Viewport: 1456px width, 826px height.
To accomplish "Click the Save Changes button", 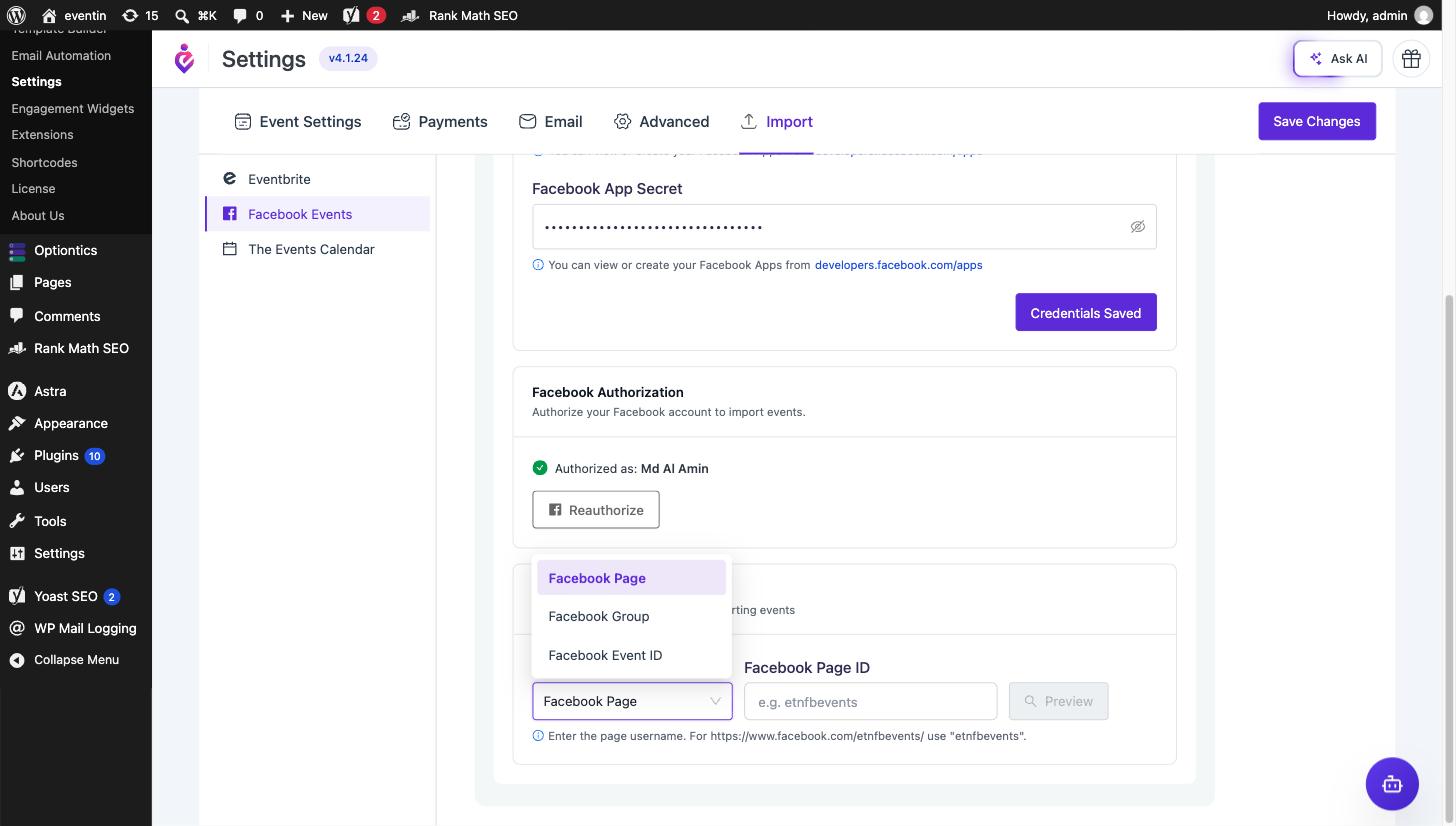I will 1317,121.
